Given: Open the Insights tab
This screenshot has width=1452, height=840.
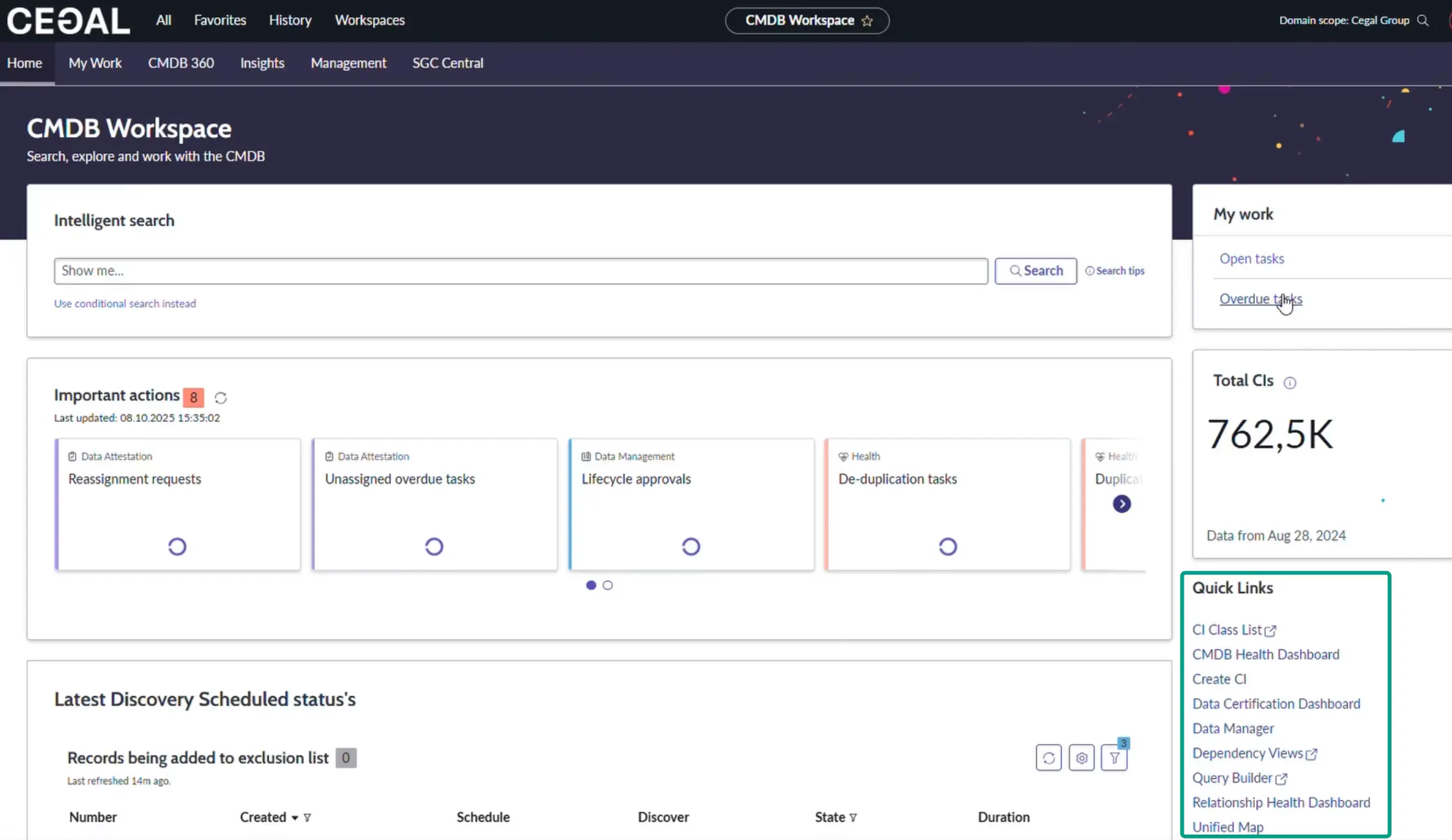Looking at the screenshot, I should (x=262, y=63).
